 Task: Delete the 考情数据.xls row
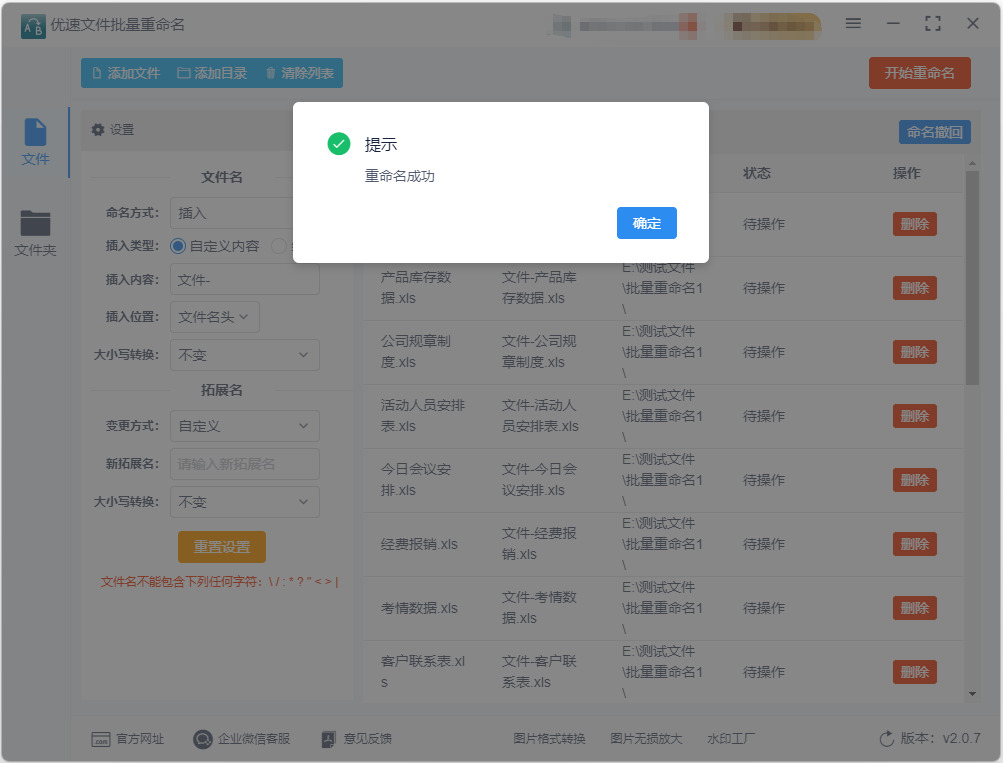point(915,608)
